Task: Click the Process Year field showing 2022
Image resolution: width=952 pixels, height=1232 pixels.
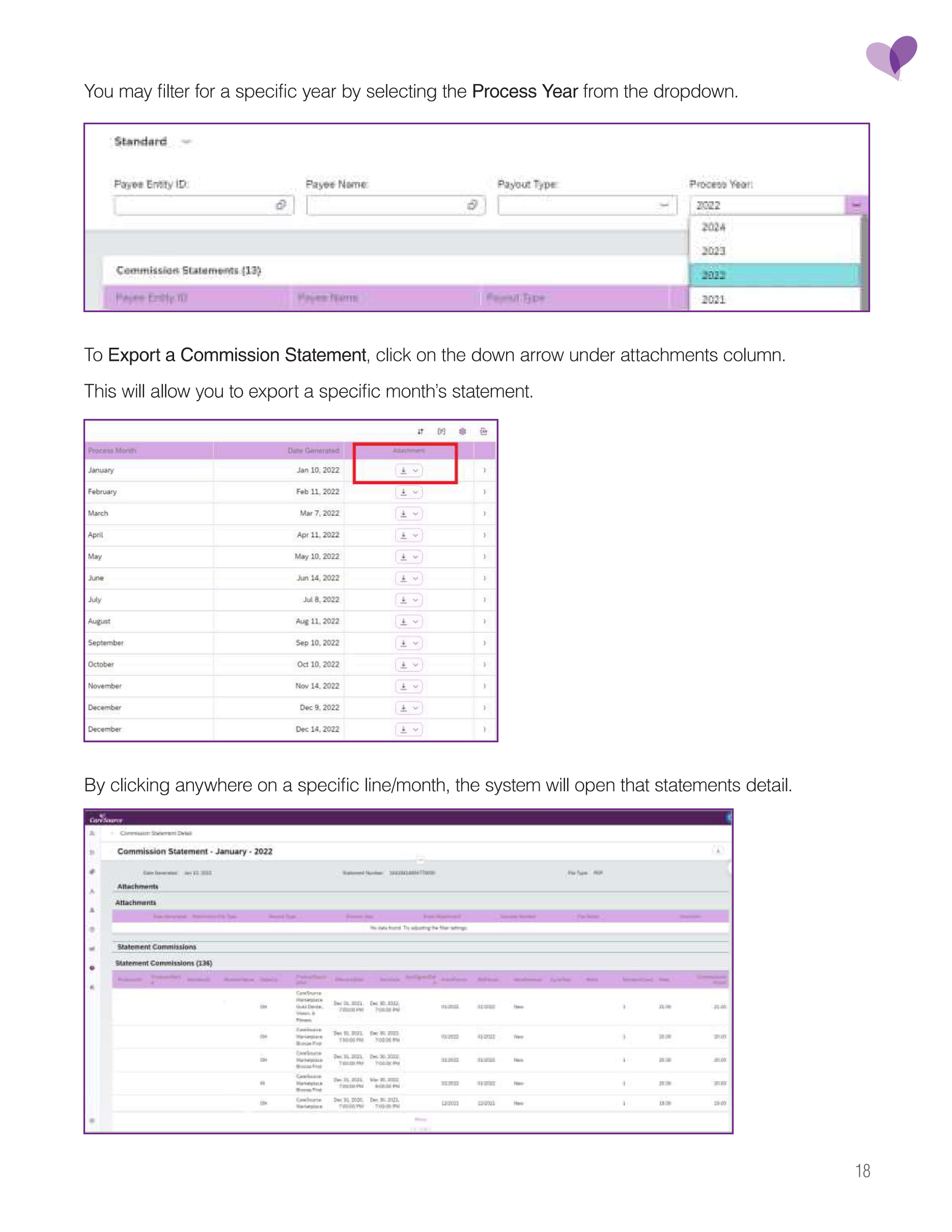Action: coord(767,205)
